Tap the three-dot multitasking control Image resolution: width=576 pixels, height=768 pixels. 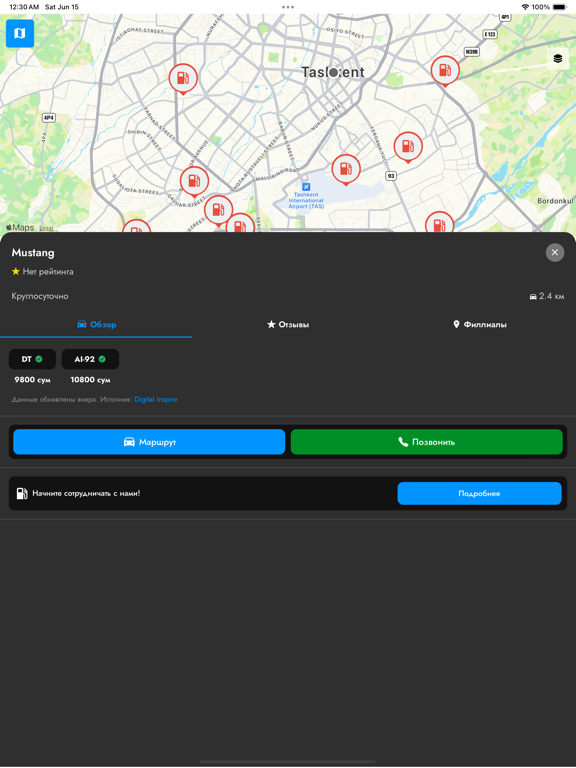tap(288, 7)
